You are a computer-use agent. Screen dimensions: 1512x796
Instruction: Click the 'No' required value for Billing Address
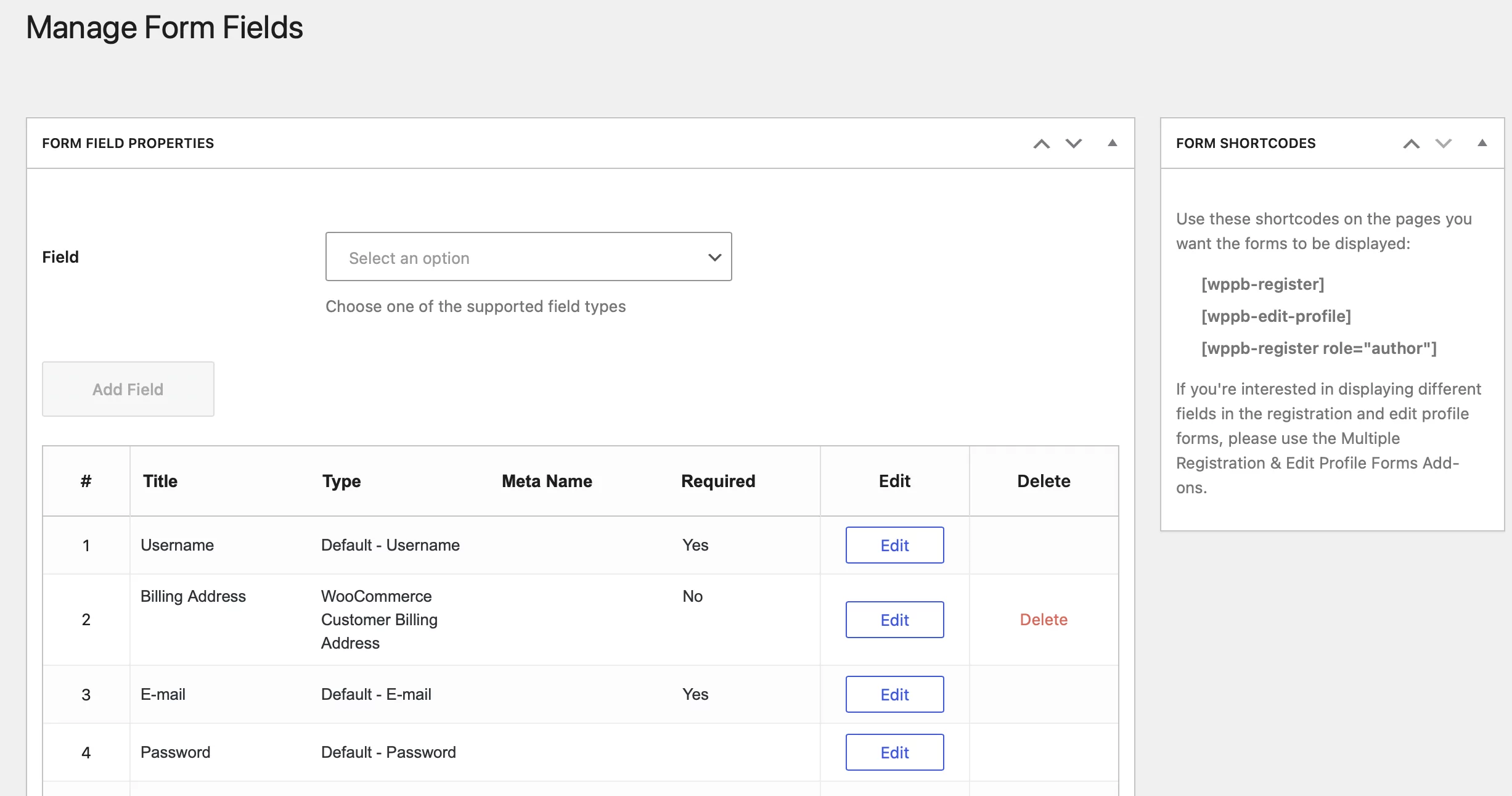[x=692, y=596]
